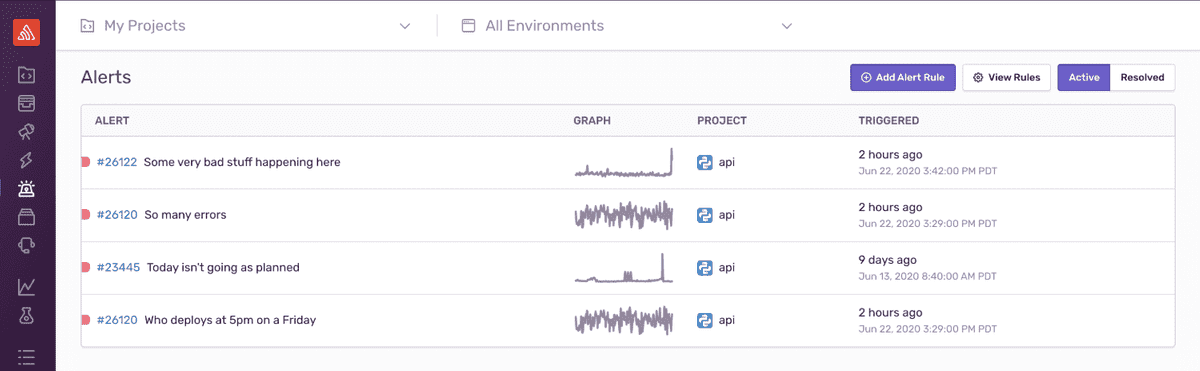Click the 'Alerts' page heading
This screenshot has height=371, width=1200.
(106, 77)
